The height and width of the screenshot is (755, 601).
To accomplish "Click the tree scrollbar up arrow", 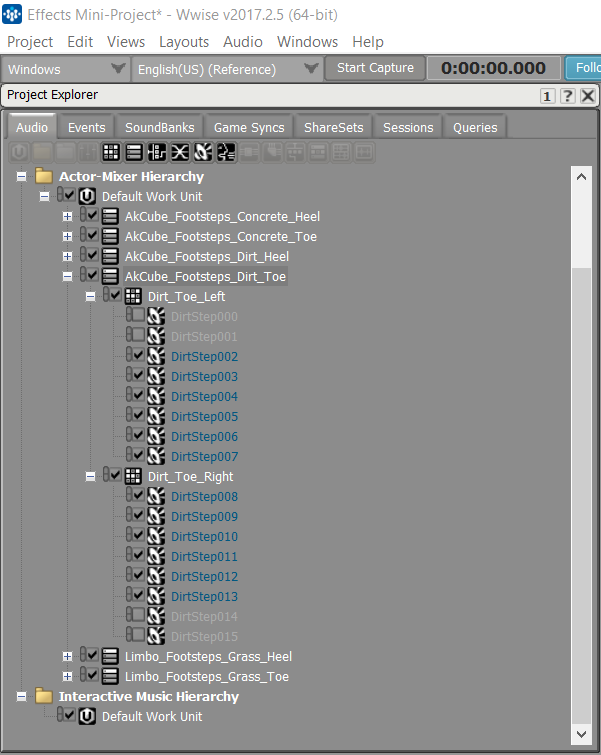I will point(581,177).
